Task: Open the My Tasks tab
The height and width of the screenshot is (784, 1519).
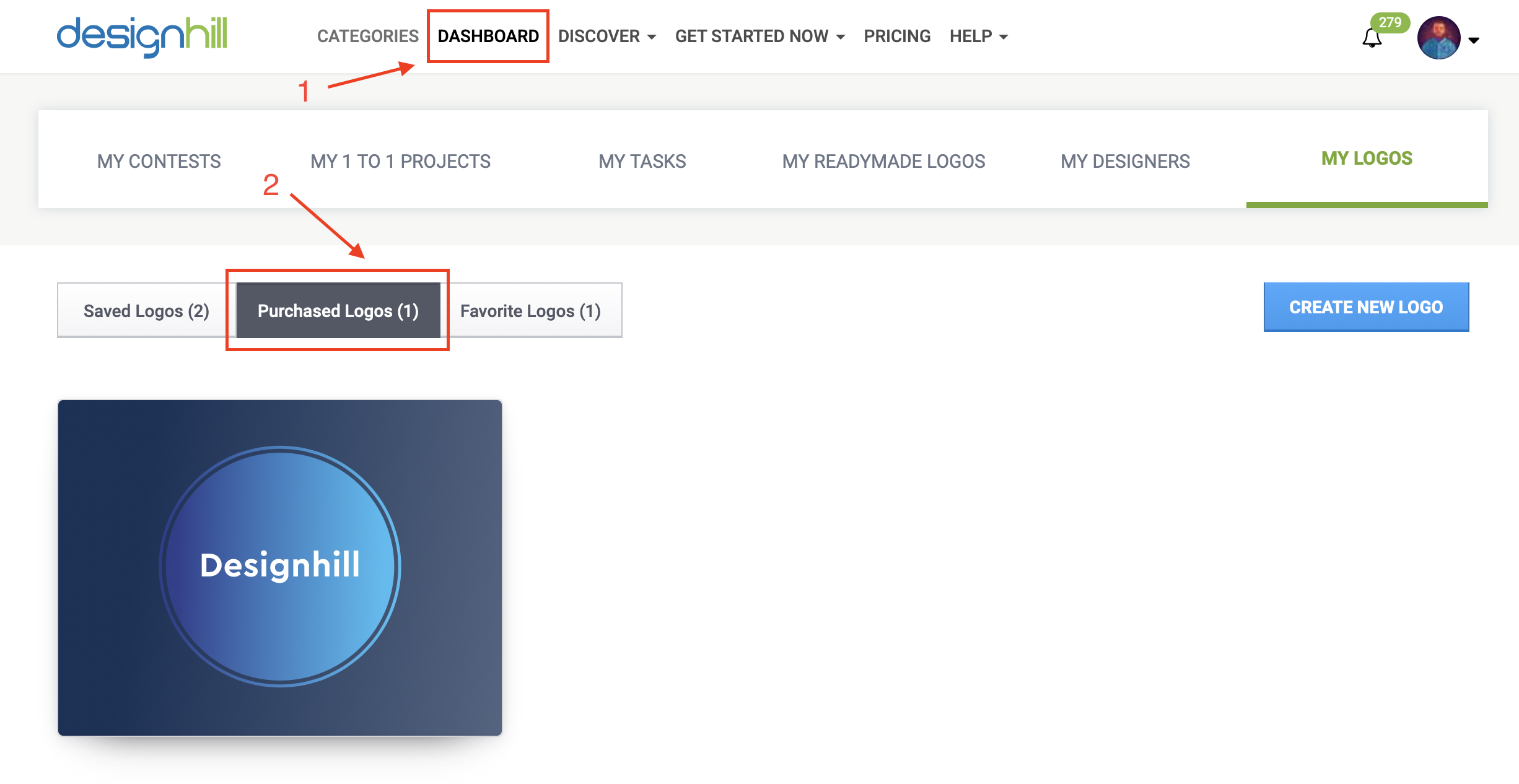Action: (x=642, y=161)
